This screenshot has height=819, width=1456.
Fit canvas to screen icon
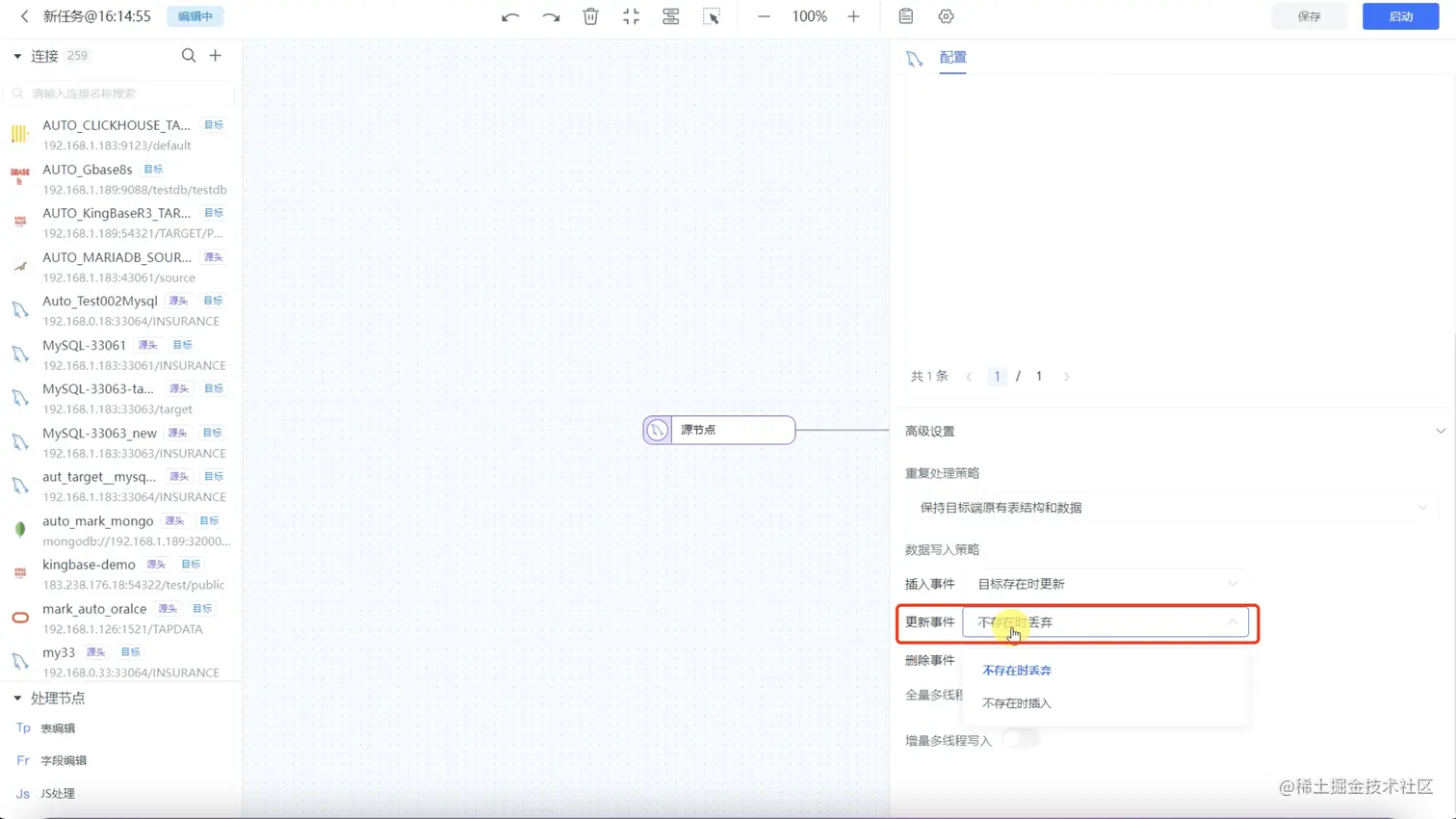coord(631,16)
